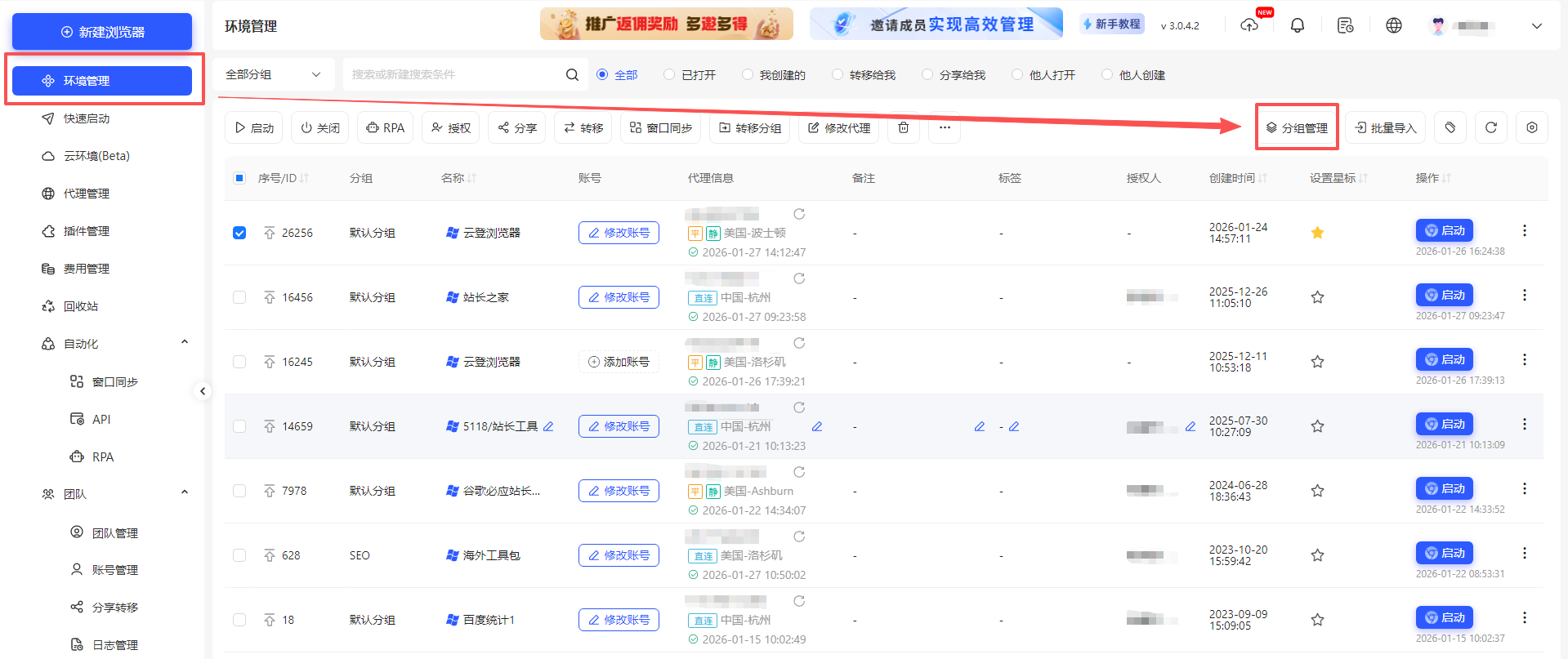Viewport: 1568px width, 659px height.
Task: Click 修改账号 for 海外工具包
Action: (x=619, y=555)
